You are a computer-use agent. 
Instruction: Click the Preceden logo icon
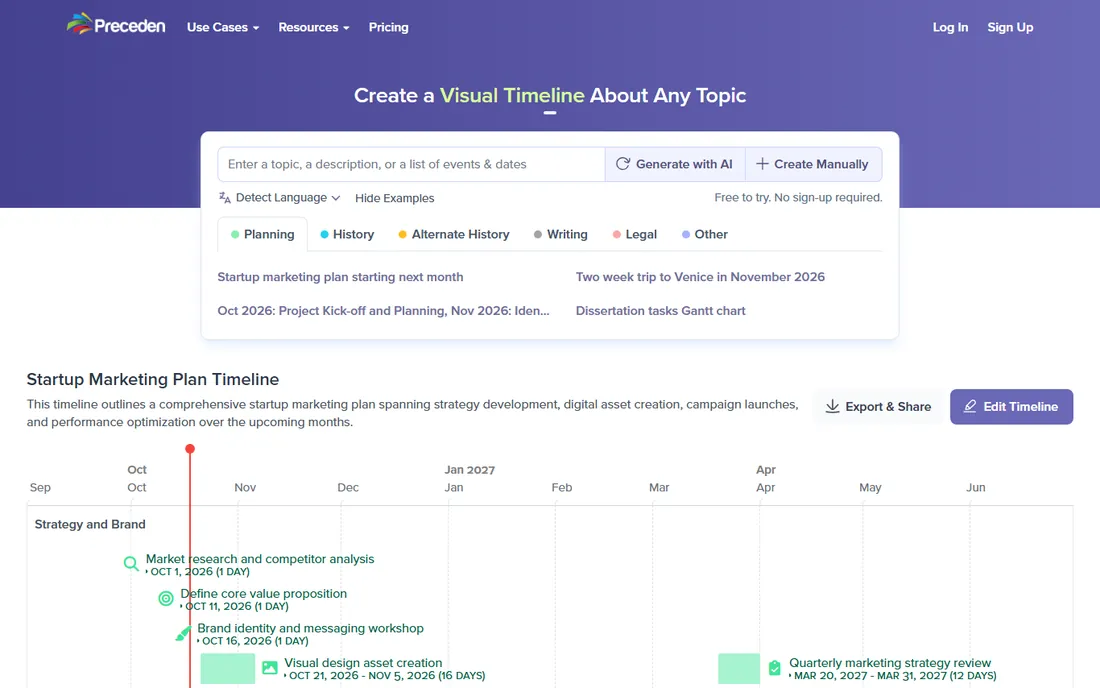click(x=79, y=25)
